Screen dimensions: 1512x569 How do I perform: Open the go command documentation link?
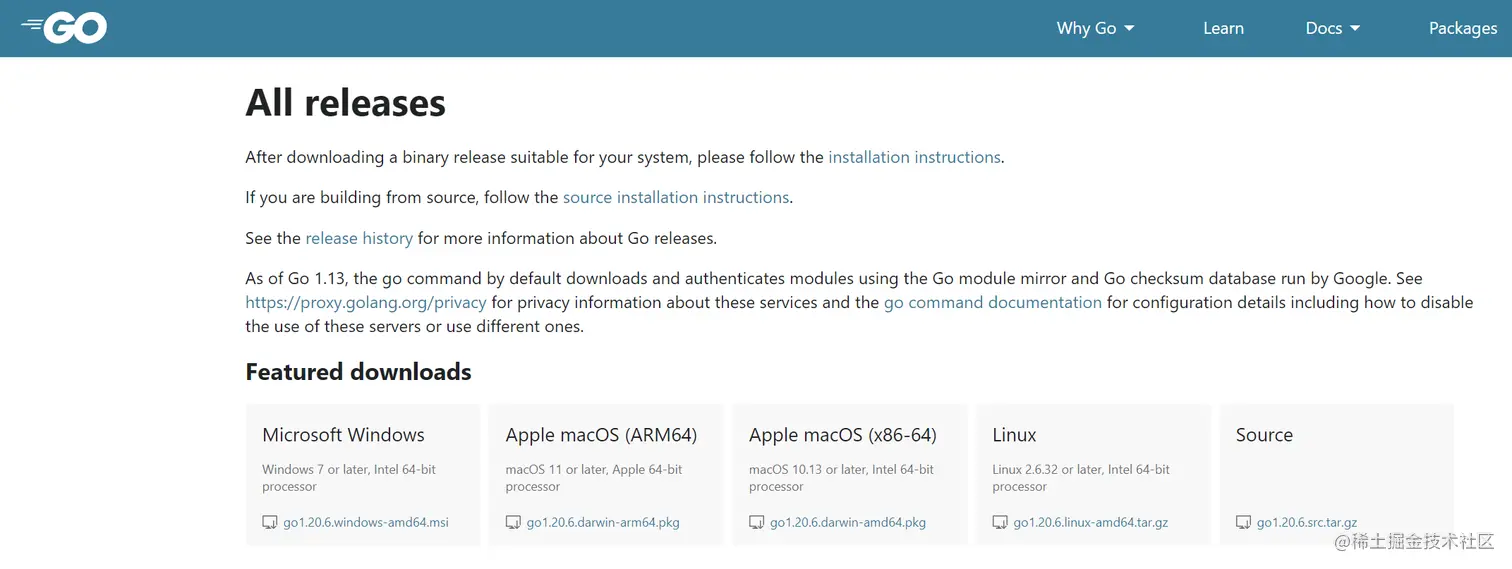(x=992, y=302)
